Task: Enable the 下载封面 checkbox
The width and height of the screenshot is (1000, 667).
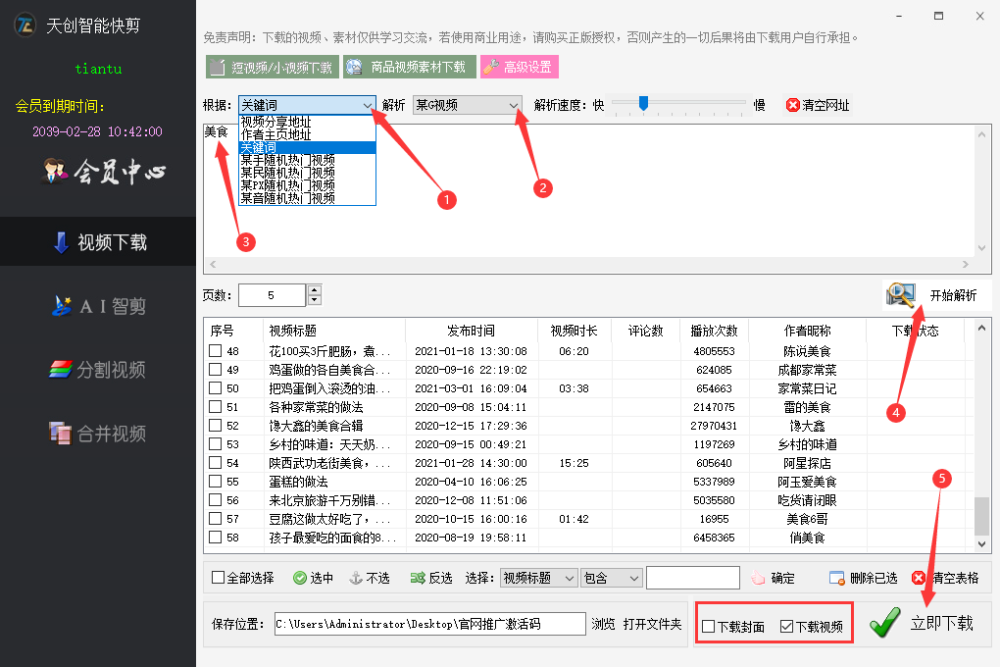Action: (708, 627)
